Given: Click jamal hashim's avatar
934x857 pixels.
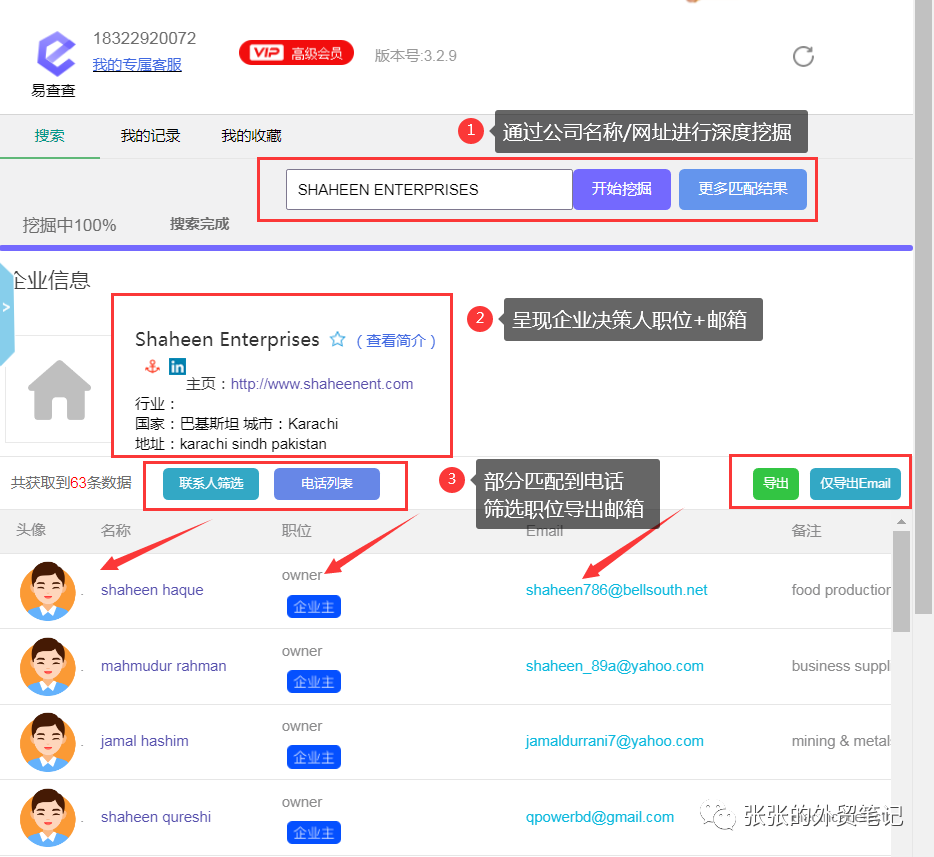Looking at the screenshot, I should [48, 742].
